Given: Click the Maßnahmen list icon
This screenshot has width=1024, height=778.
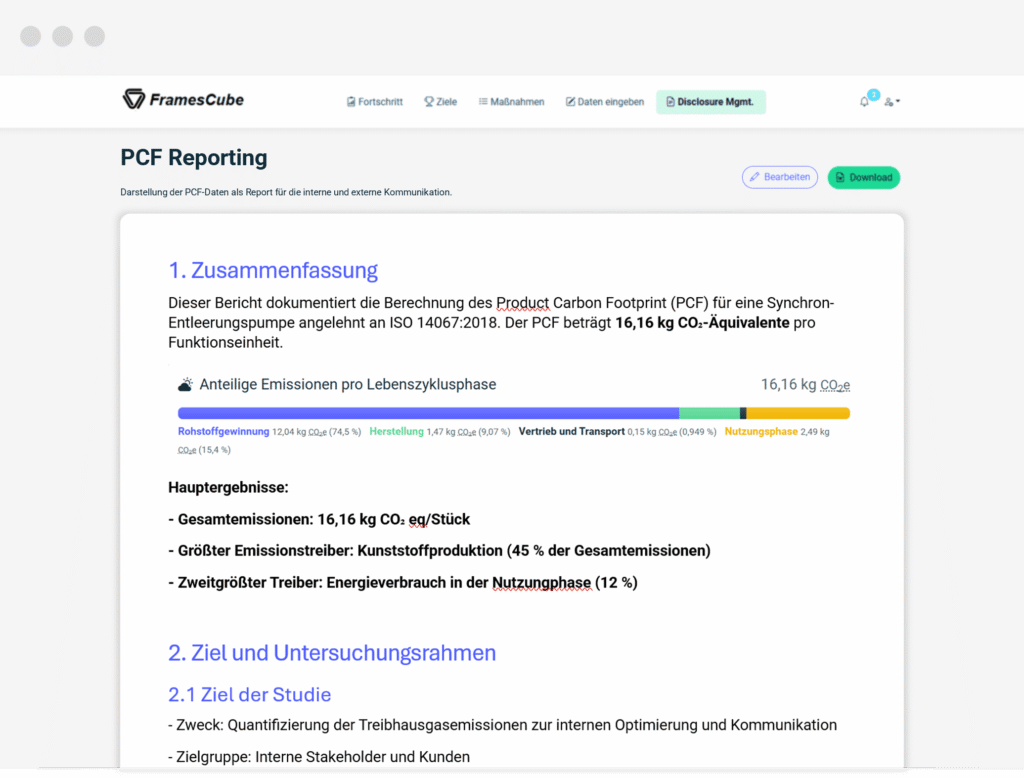Looking at the screenshot, I should 483,101.
